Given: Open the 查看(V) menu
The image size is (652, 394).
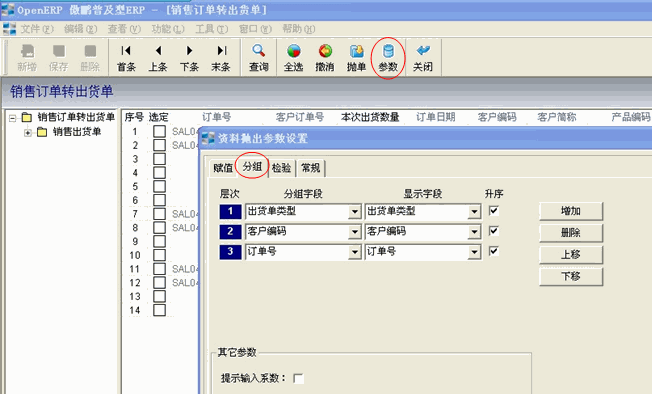Looking at the screenshot, I should (124, 29).
